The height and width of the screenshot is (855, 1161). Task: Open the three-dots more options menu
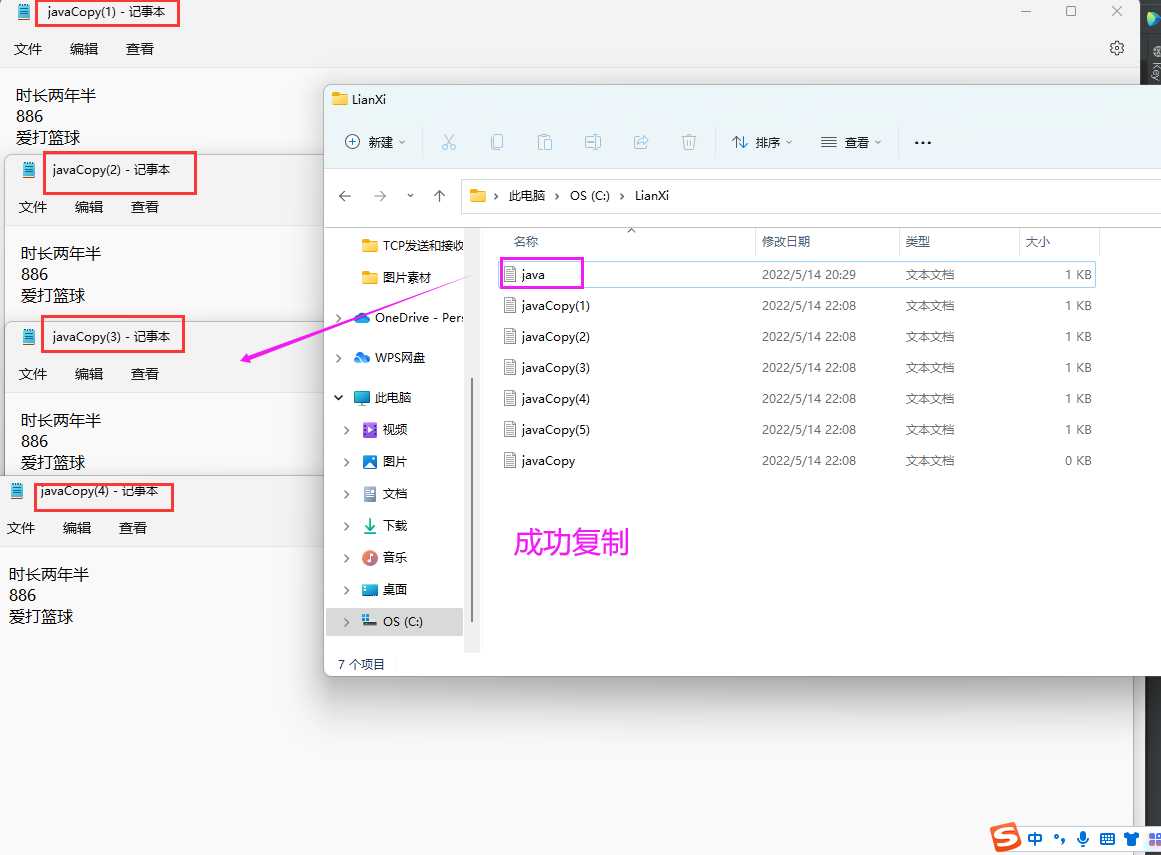tap(923, 143)
